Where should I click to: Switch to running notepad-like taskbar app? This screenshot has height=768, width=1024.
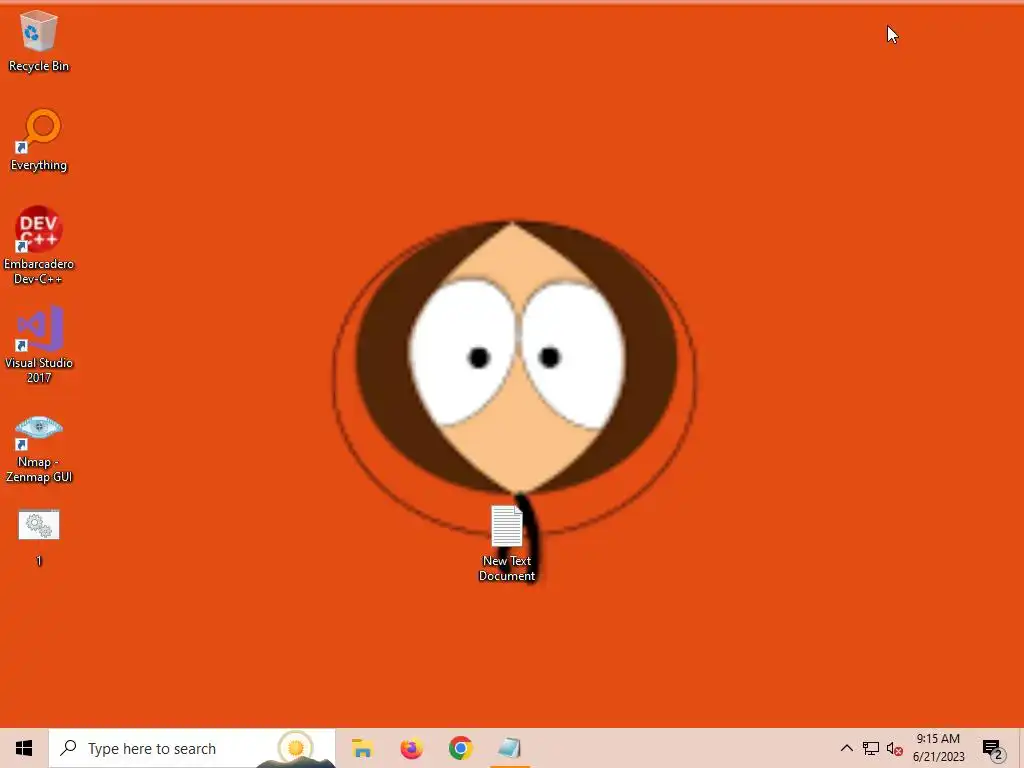[x=509, y=748]
